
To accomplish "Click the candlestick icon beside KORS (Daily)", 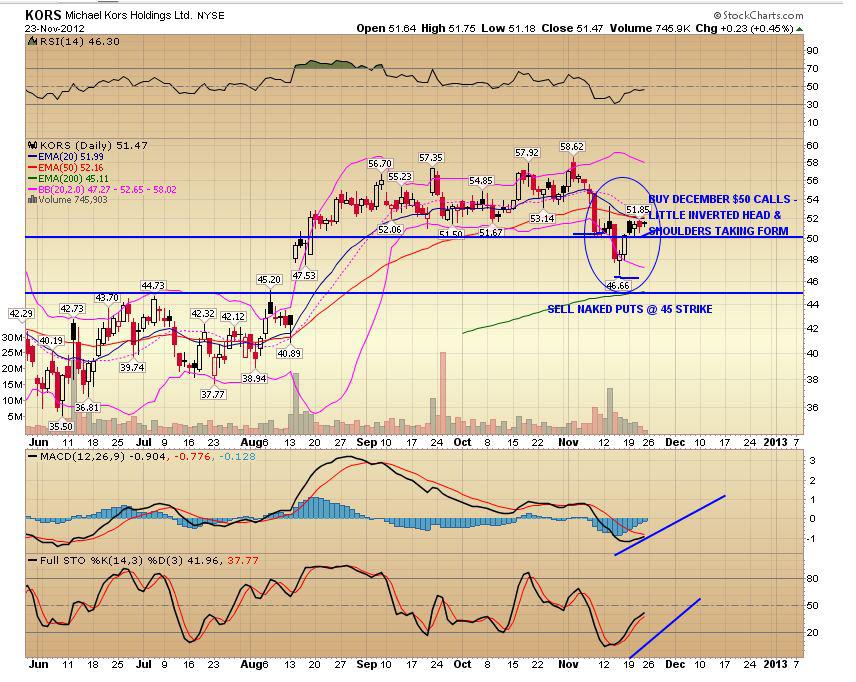I will (32, 145).
